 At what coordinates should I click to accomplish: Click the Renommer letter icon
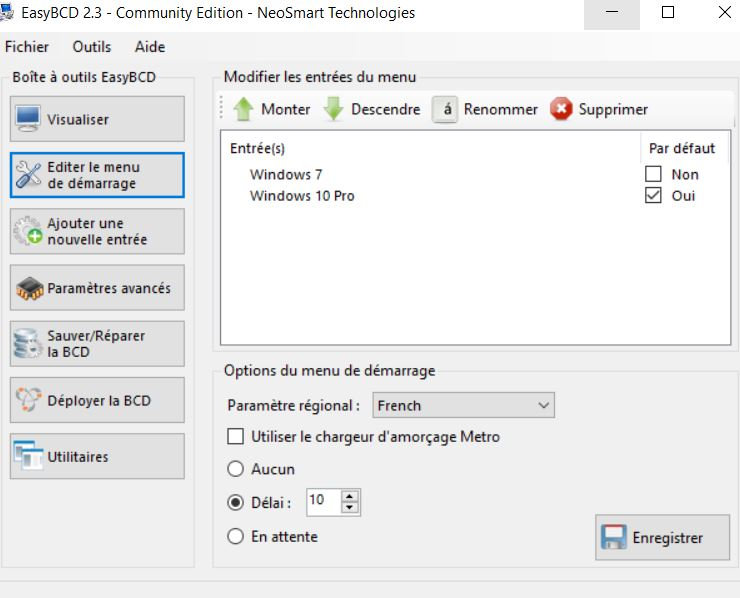point(445,109)
